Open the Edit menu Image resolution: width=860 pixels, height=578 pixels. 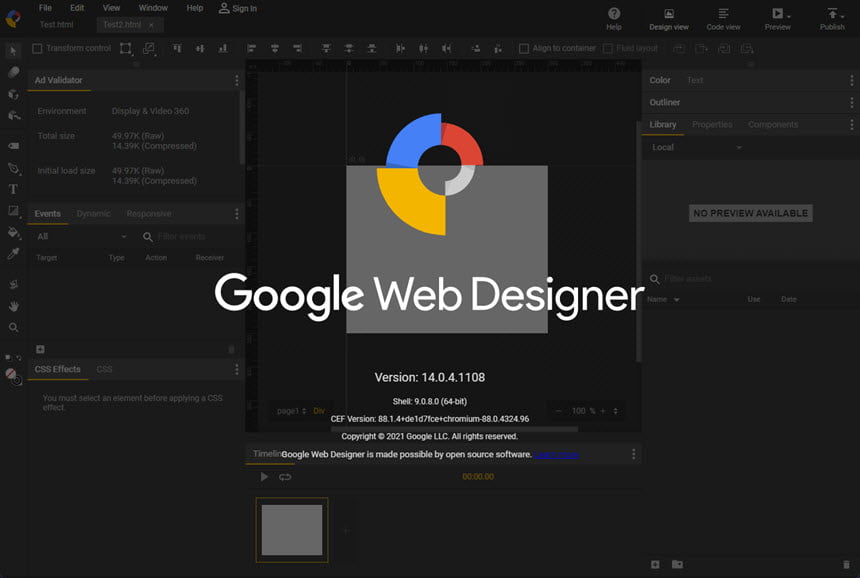tap(77, 8)
